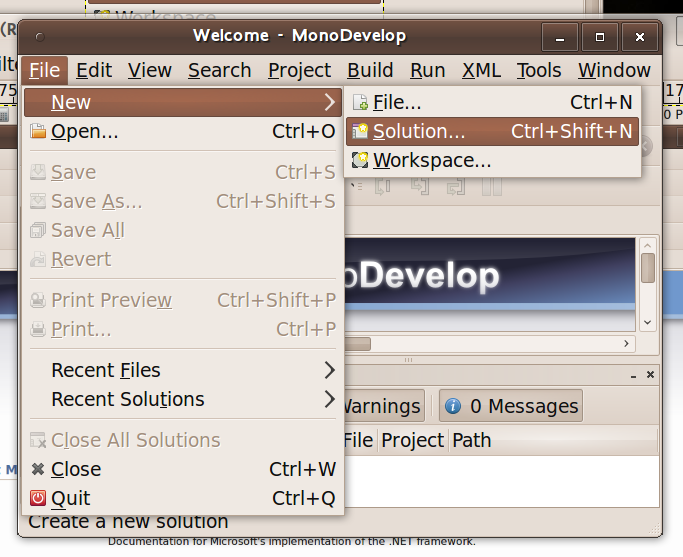Click the window menu dot in titlebar

pos(40,37)
